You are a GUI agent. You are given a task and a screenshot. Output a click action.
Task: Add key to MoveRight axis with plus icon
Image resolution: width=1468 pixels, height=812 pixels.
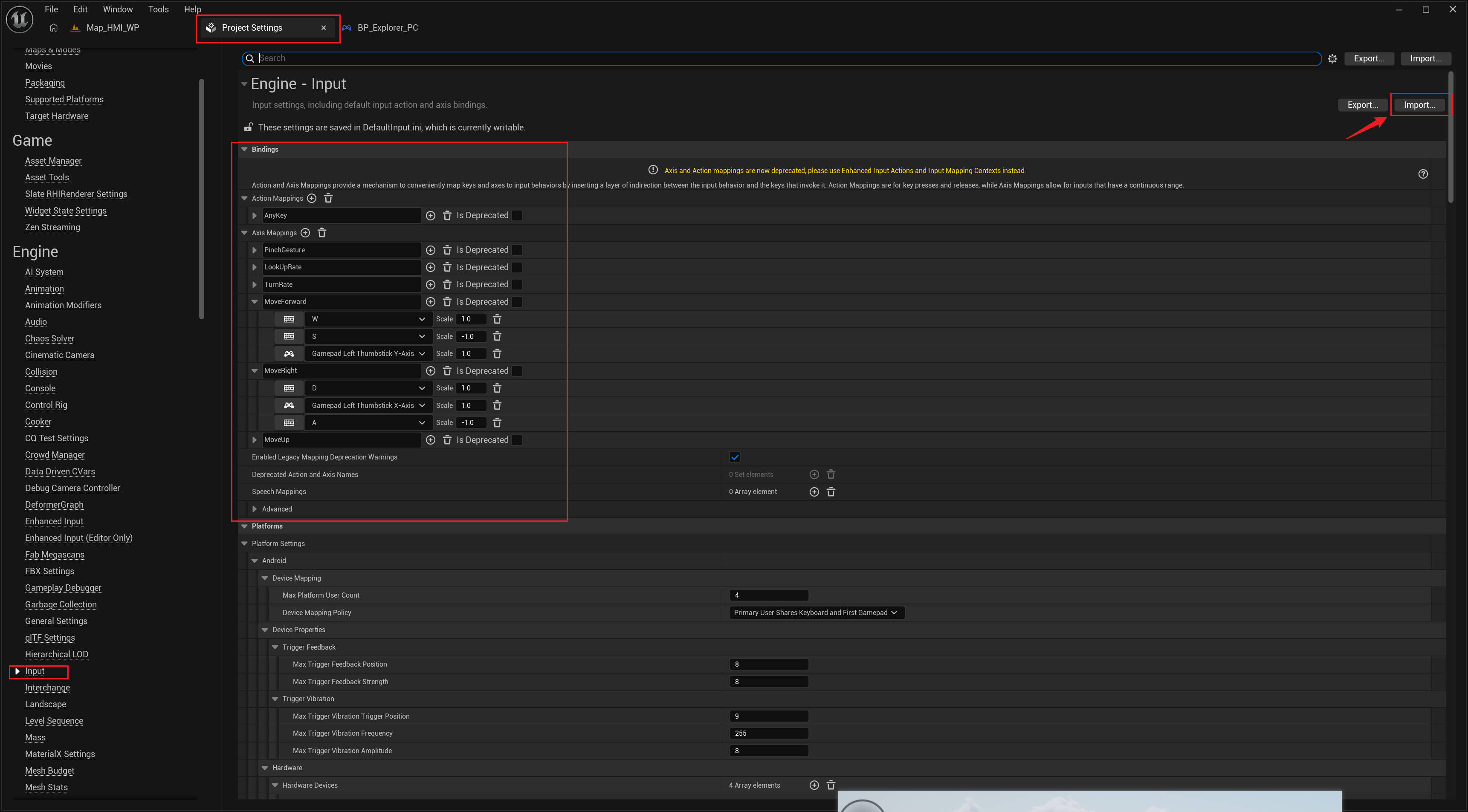[x=431, y=371]
